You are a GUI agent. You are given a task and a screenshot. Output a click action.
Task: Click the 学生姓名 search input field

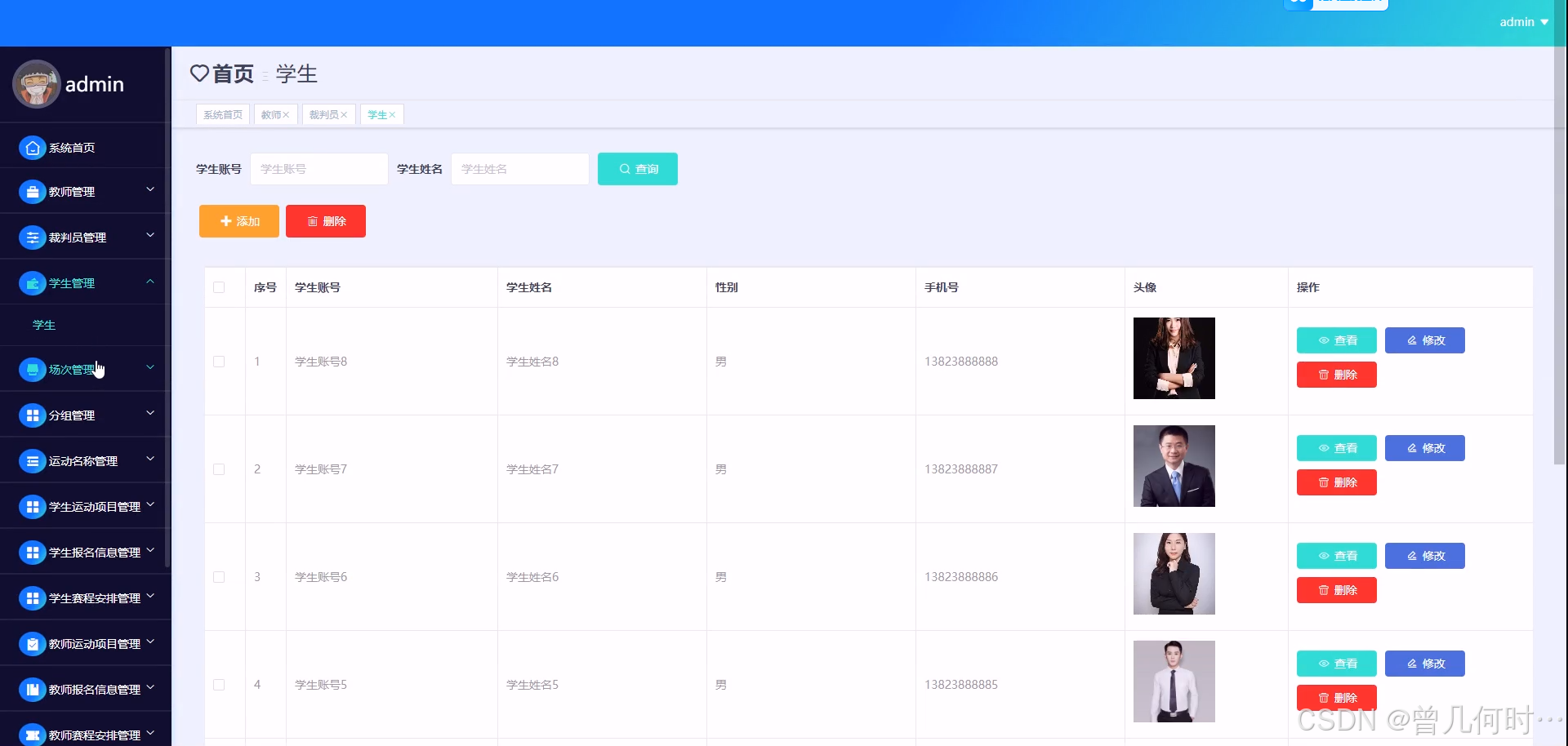click(x=520, y=169)
